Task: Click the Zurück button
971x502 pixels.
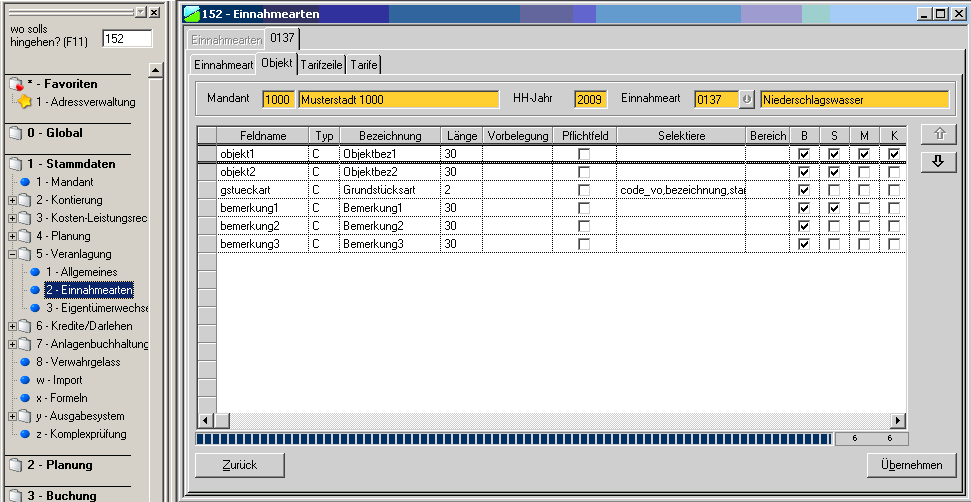Action: point(240,465)
